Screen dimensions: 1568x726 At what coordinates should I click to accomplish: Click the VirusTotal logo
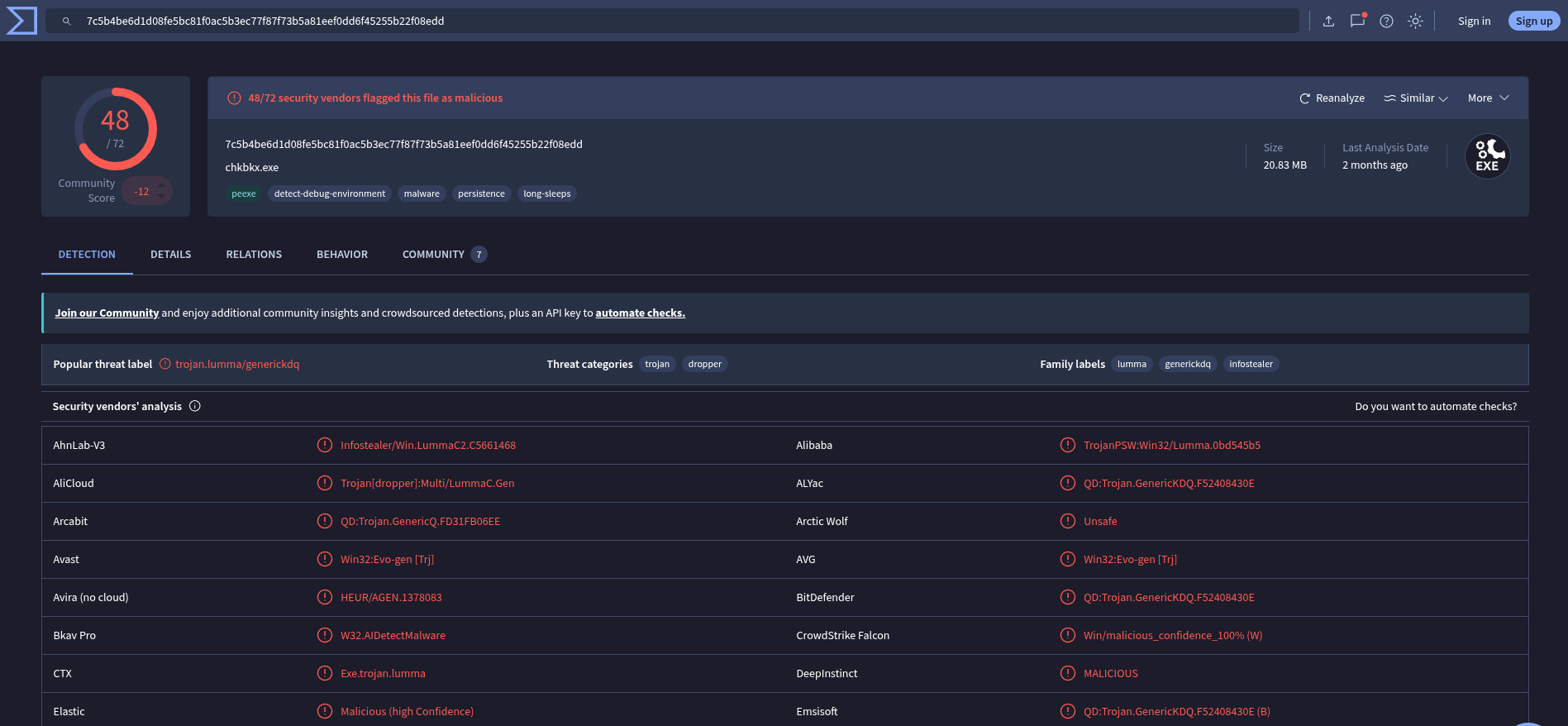click(x=21, y=21)
